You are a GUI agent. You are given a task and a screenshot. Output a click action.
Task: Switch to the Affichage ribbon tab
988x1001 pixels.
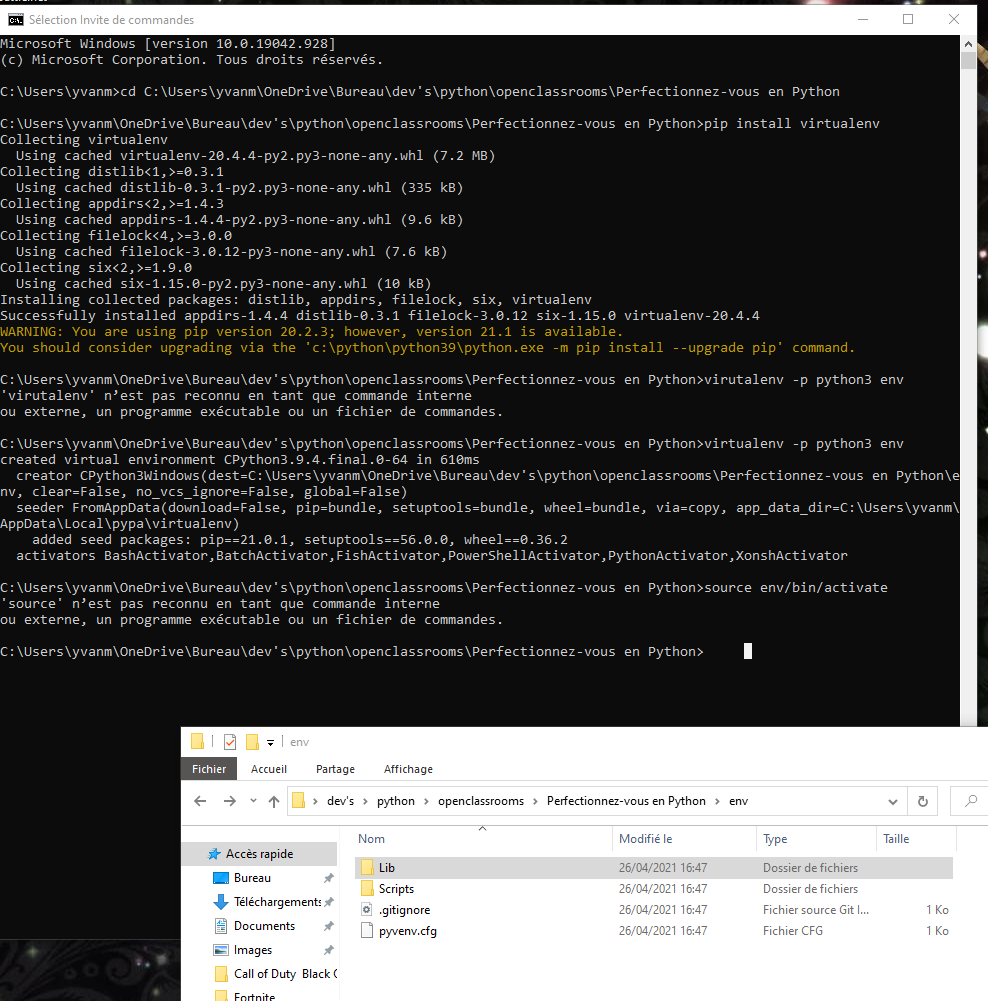coord(408,769)
